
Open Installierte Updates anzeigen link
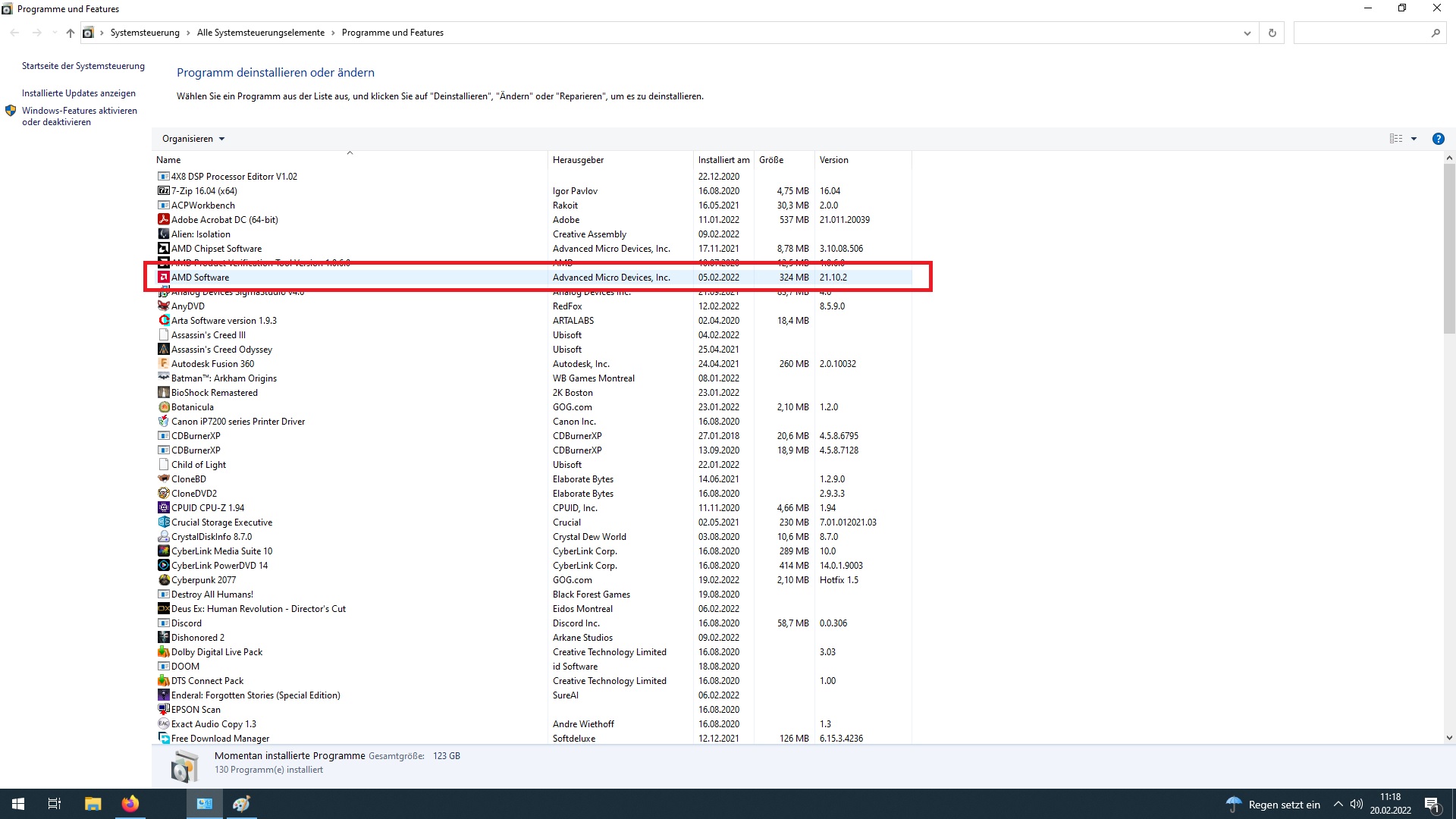click(79, 93)
